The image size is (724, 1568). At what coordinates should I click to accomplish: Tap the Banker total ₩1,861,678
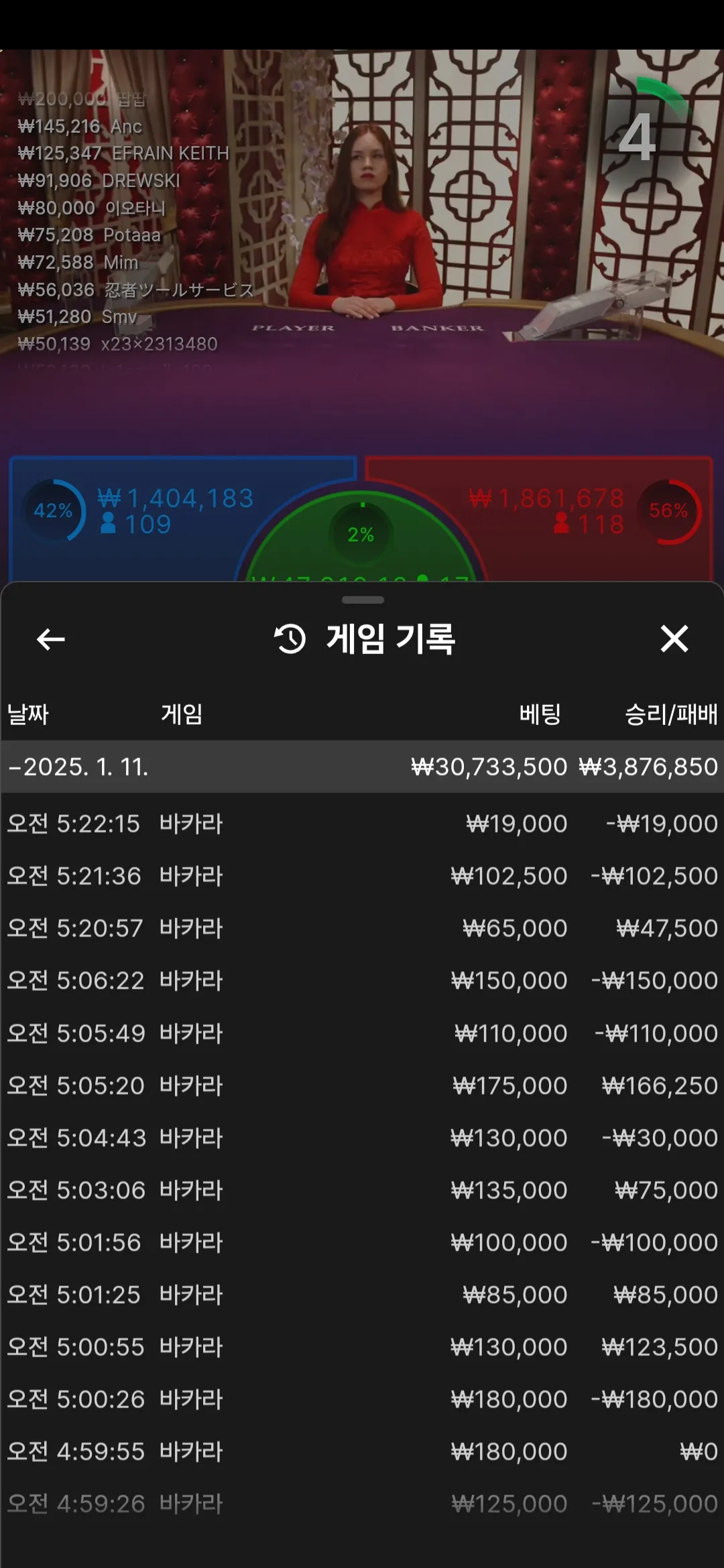[547, 498]
